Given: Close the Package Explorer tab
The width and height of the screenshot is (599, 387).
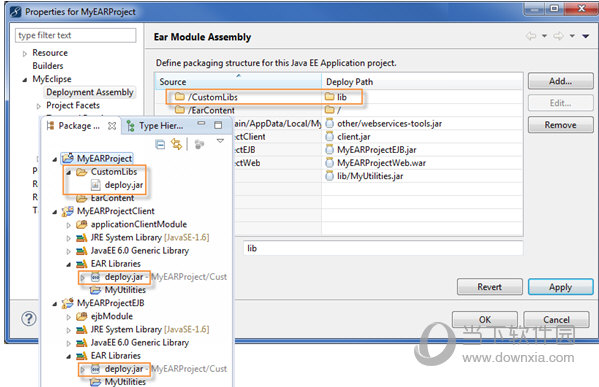Looking at the screenshot, I should click(x=112, y=126).
